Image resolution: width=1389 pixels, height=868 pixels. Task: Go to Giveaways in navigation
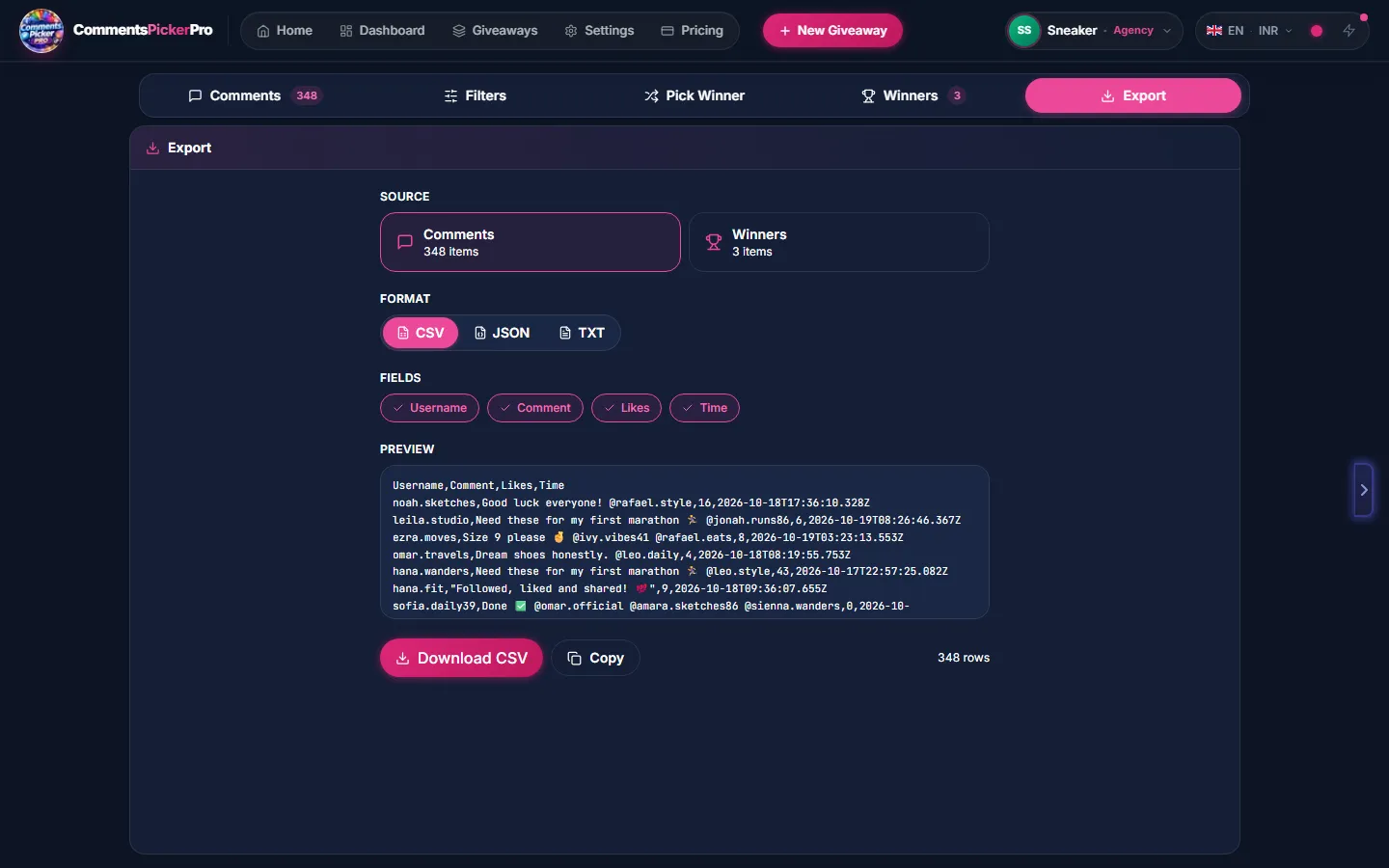(495, 31)
